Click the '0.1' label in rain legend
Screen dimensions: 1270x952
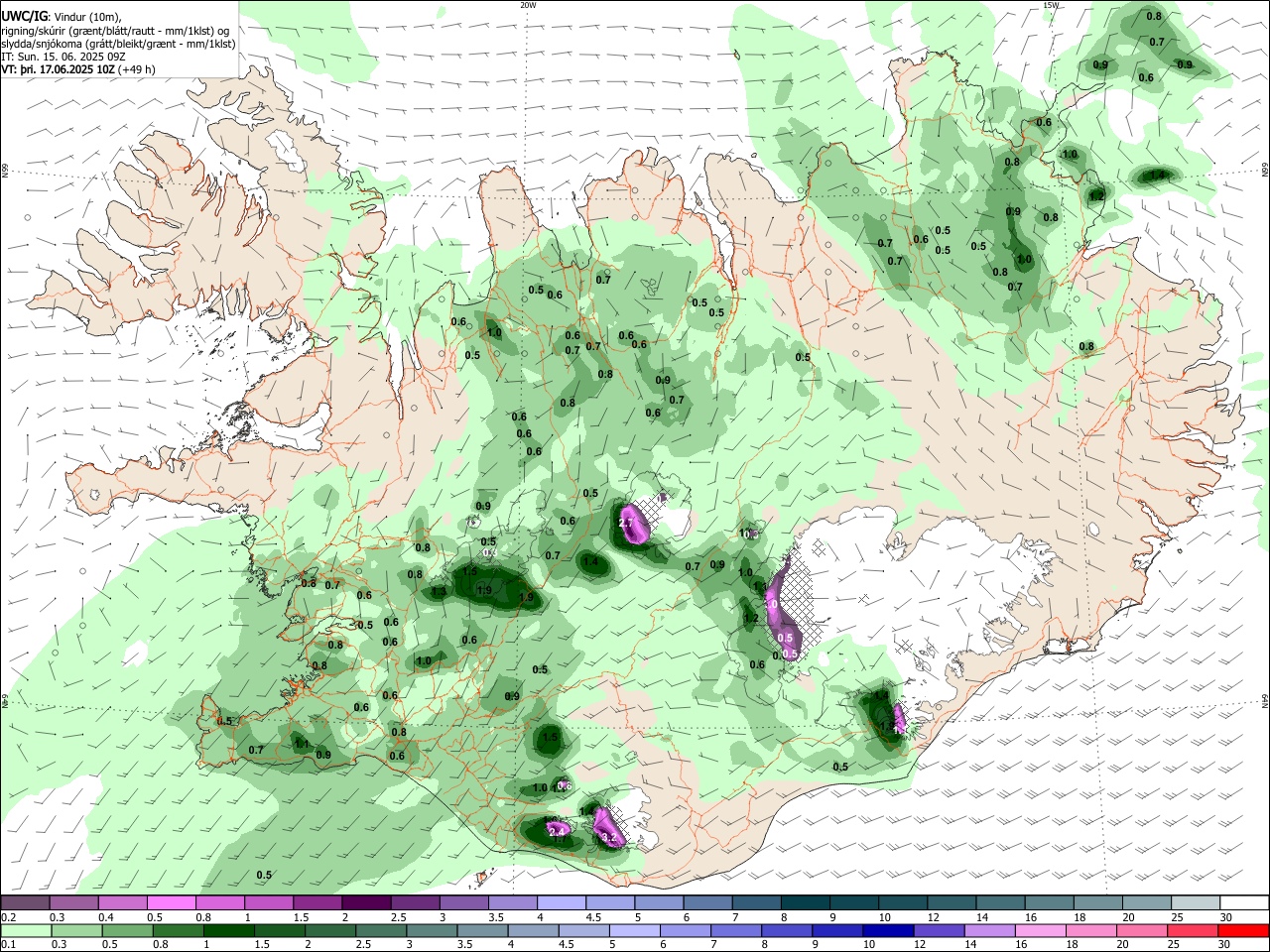7,945
